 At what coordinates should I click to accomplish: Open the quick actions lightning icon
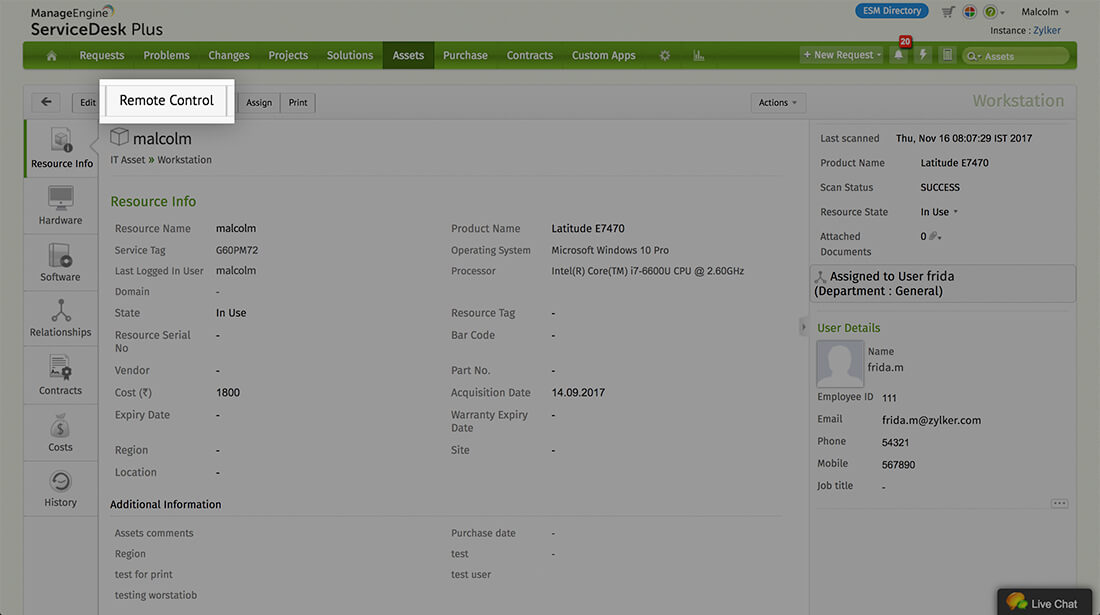pyautogui.click(x=923, y=55)
